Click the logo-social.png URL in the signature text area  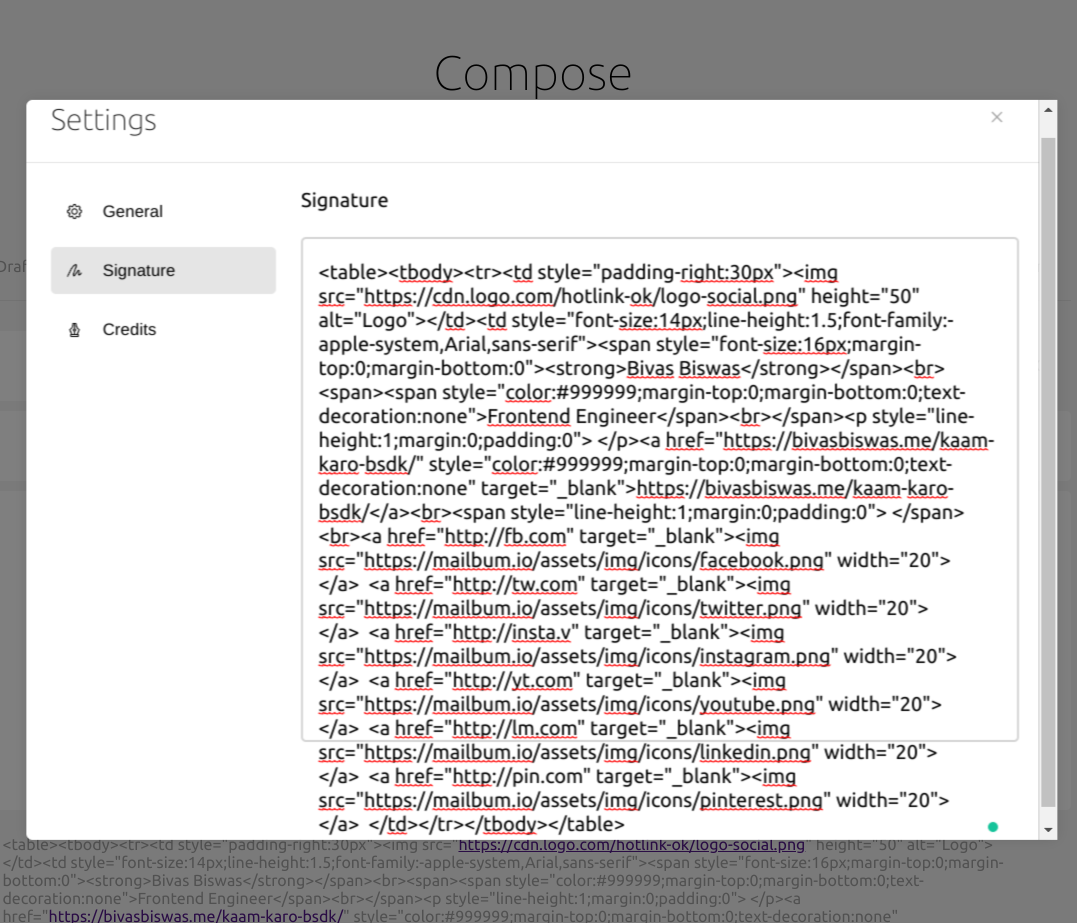[580, 297]
